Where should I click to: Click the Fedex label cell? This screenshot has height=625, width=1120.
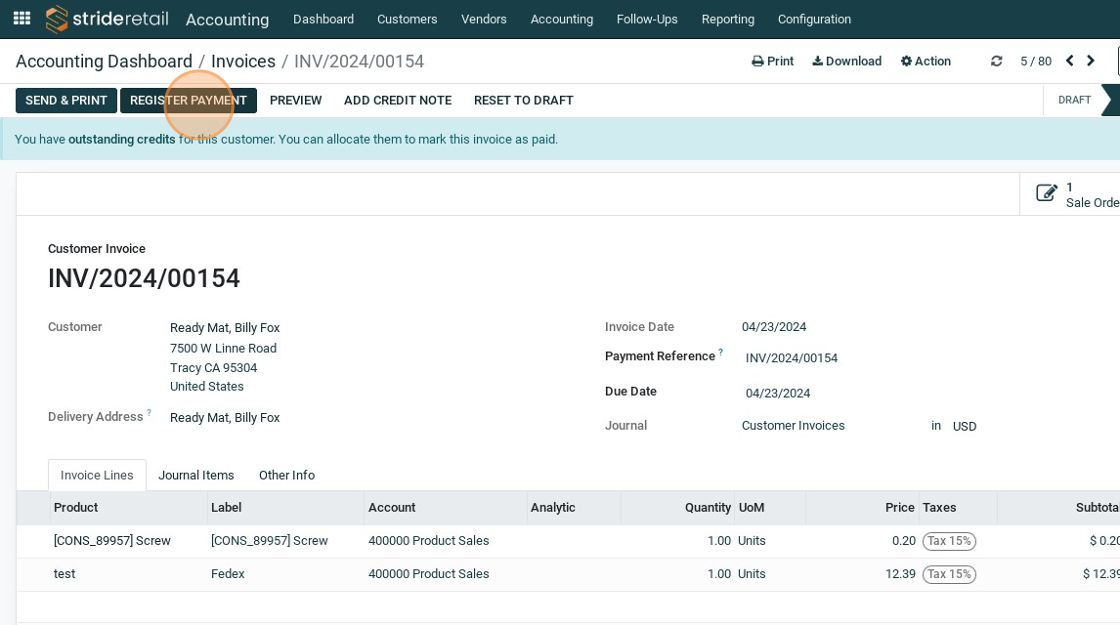tap(228, 574)
